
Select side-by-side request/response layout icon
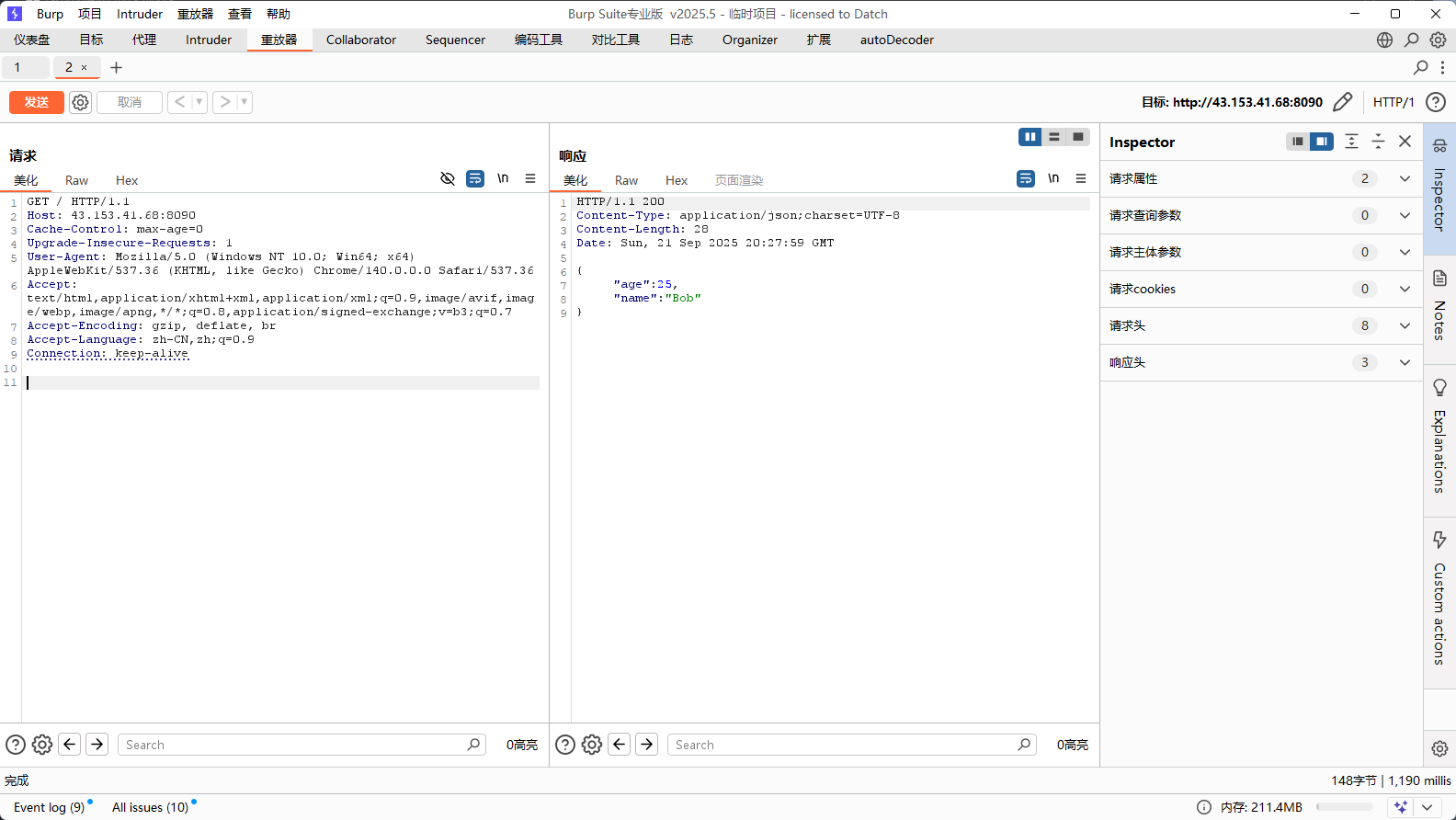[x=1030, y=137]
